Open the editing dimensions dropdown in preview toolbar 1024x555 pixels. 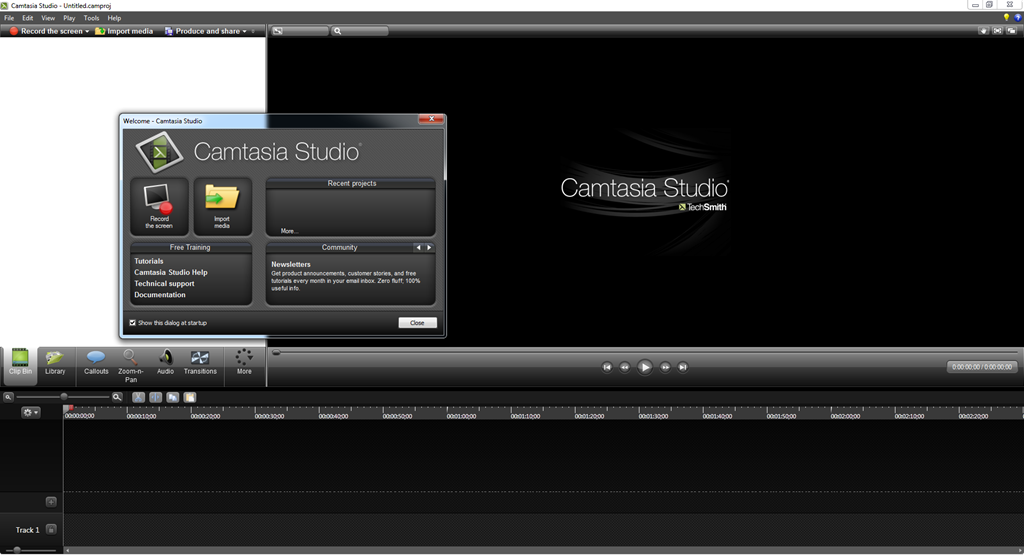(300, 31)
